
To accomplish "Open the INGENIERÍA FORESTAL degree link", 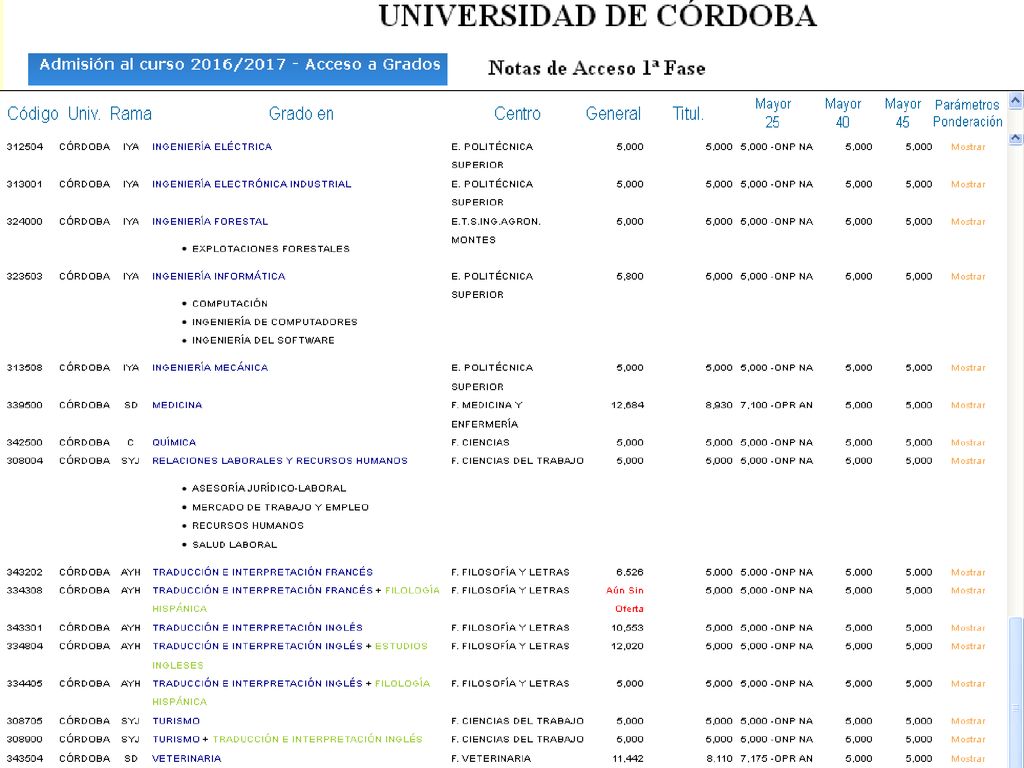I will click(x=210, y=221).
